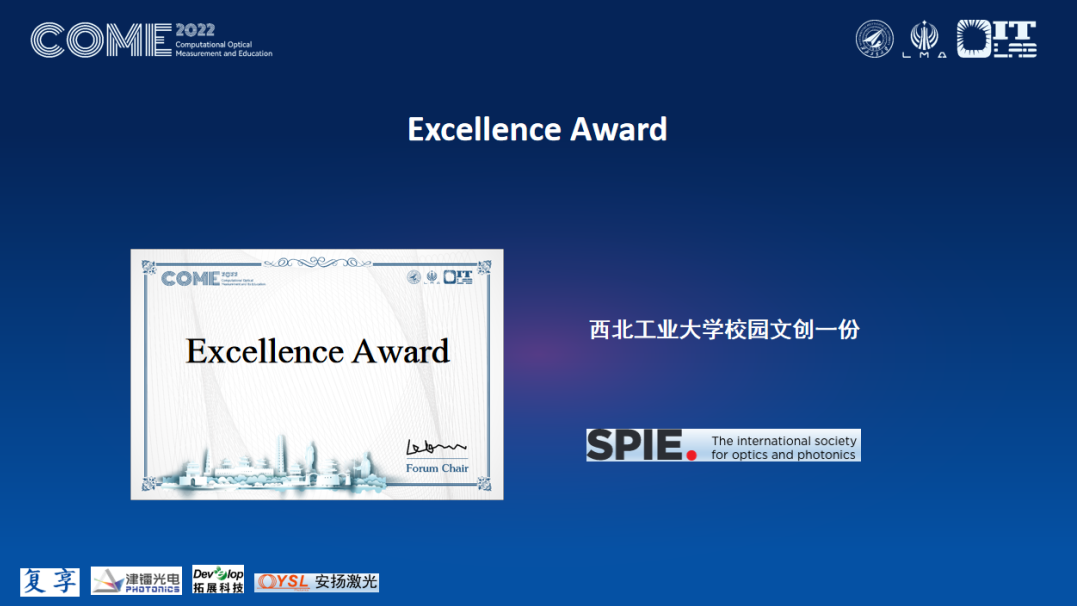Viewport: 1077px width, 606px height.
Task: Click the 复享 sponsor logo
Action: point(49,582)
